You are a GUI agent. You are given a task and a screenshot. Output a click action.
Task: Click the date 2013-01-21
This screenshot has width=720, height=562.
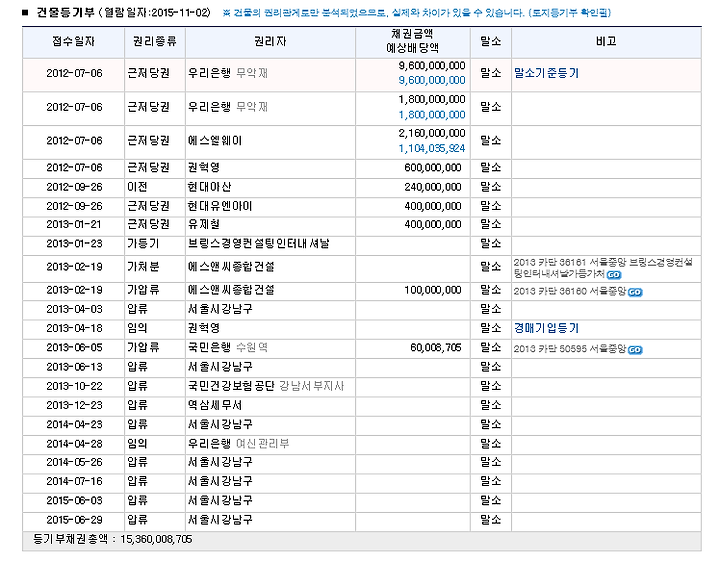74,225
